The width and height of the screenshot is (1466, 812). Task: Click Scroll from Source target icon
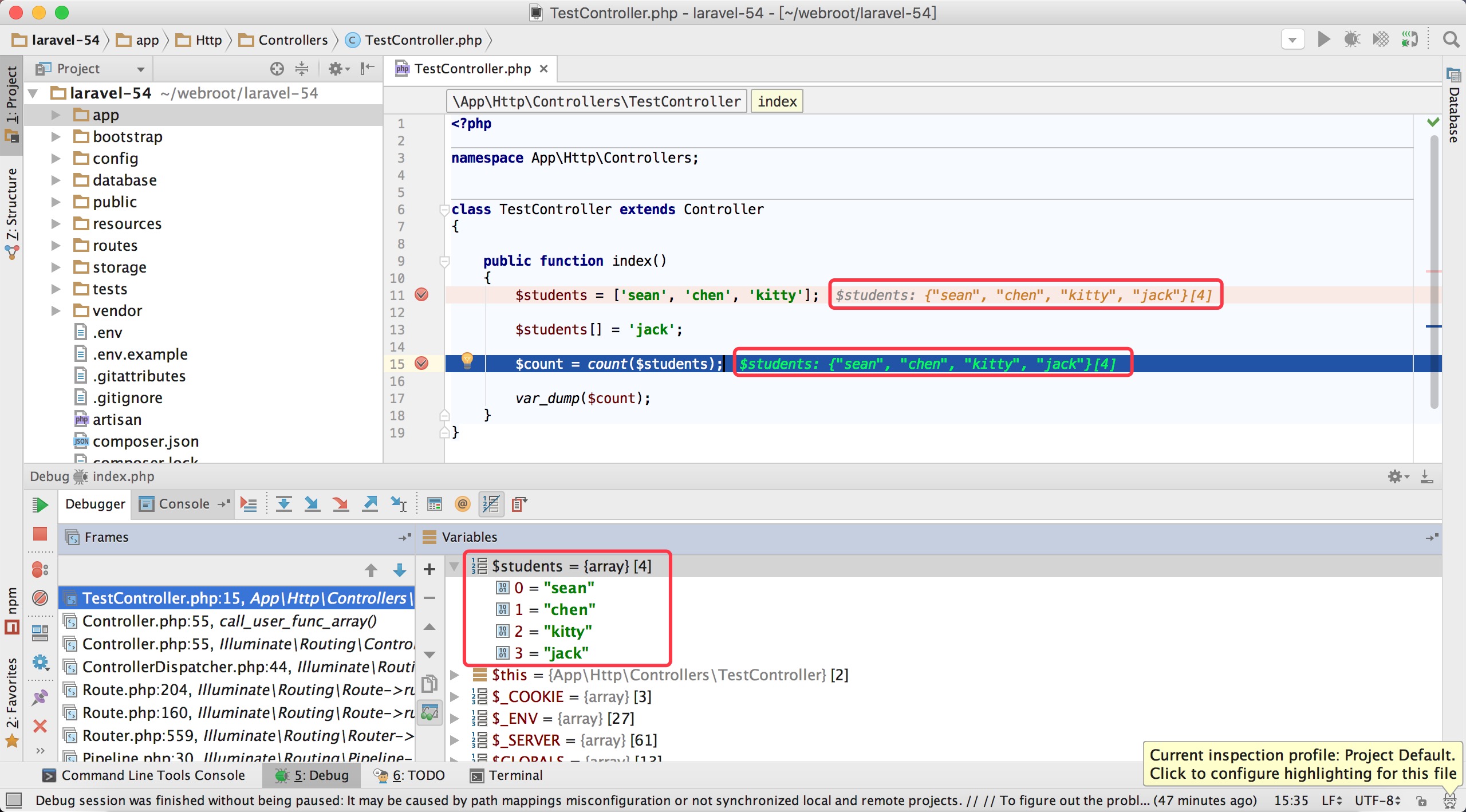(277, 69)
